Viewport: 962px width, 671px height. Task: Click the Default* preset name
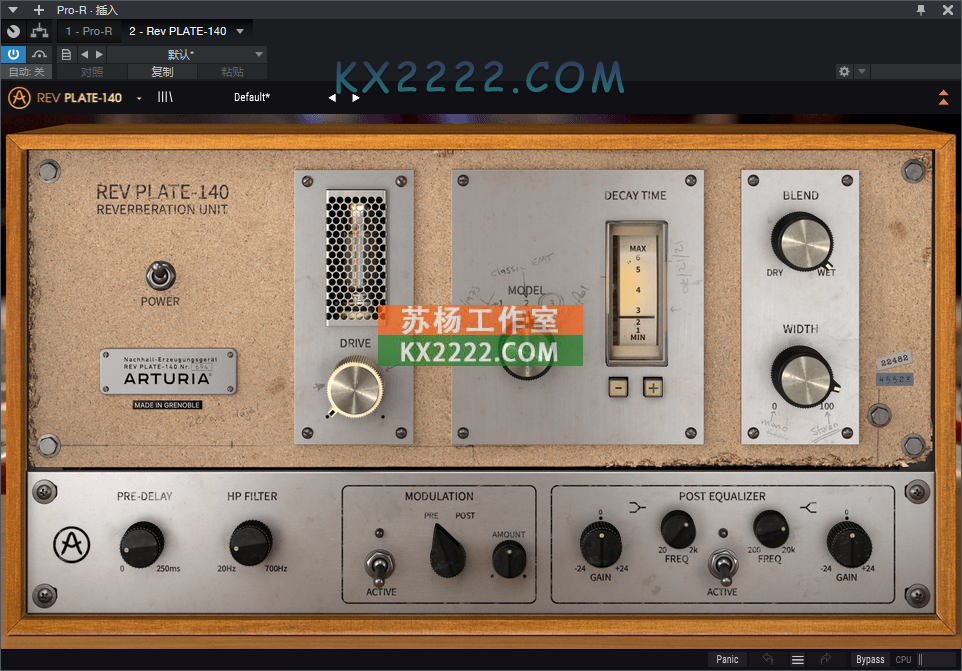(x=252, y=97)
